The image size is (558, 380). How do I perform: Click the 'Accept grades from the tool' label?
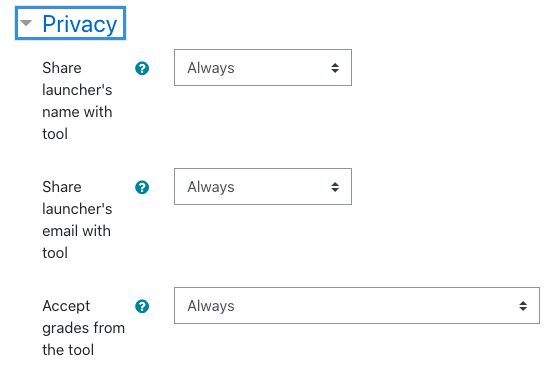pyautogui.click(x=84, y=328)
